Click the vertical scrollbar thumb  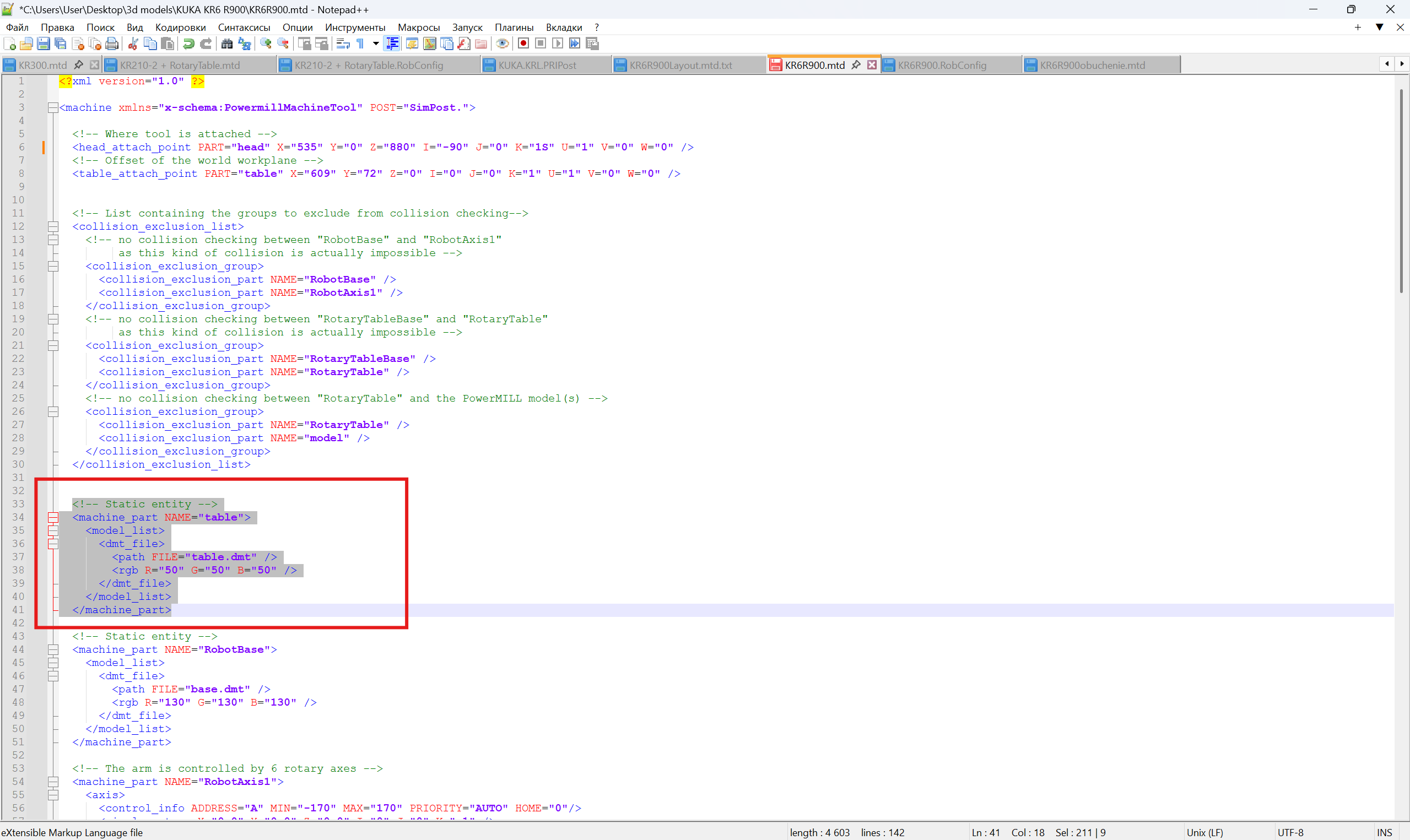pyautogui.click(x=1402, y=191)
